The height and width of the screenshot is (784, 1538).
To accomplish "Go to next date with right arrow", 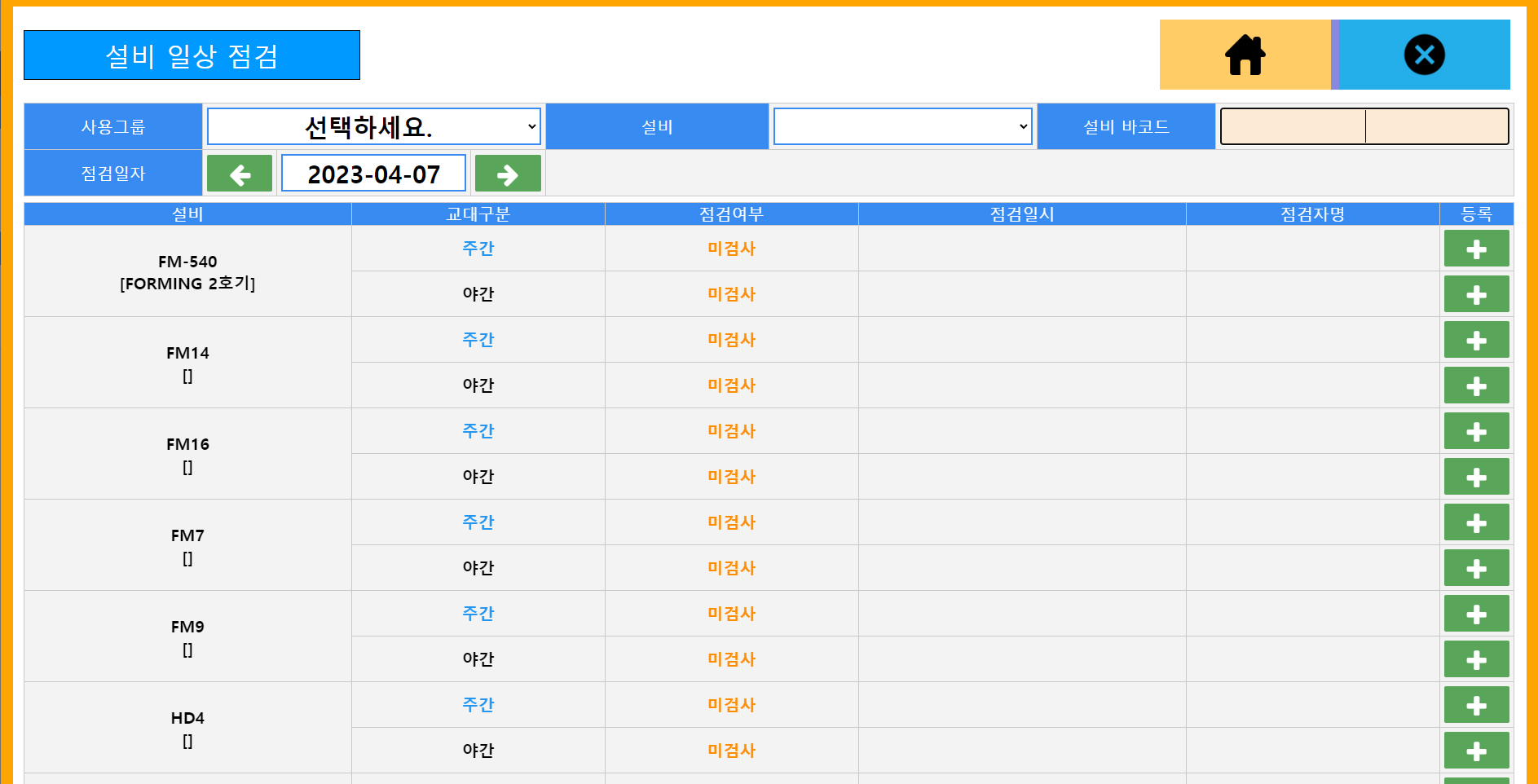I will [508, 174].
